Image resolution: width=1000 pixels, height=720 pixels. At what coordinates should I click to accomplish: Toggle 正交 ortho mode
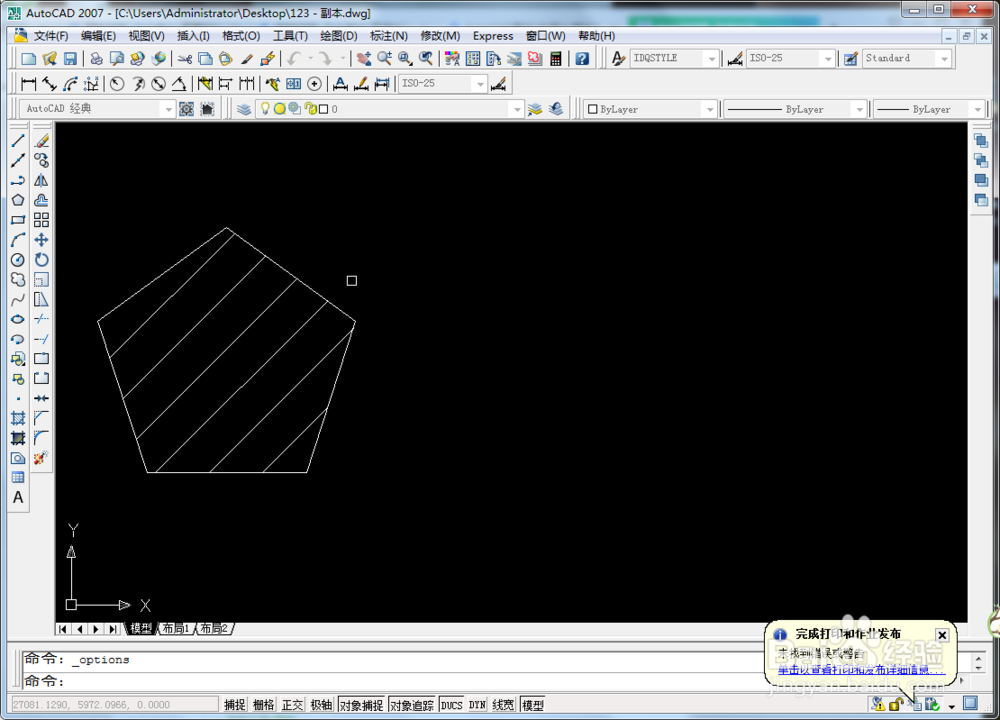[x=292, y=705]
